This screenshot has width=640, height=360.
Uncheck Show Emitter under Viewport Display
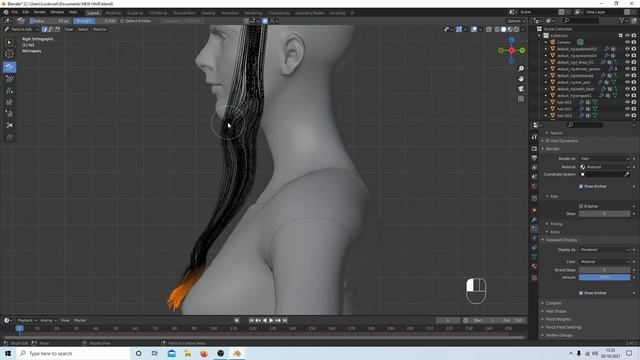(x=581, y=293)
